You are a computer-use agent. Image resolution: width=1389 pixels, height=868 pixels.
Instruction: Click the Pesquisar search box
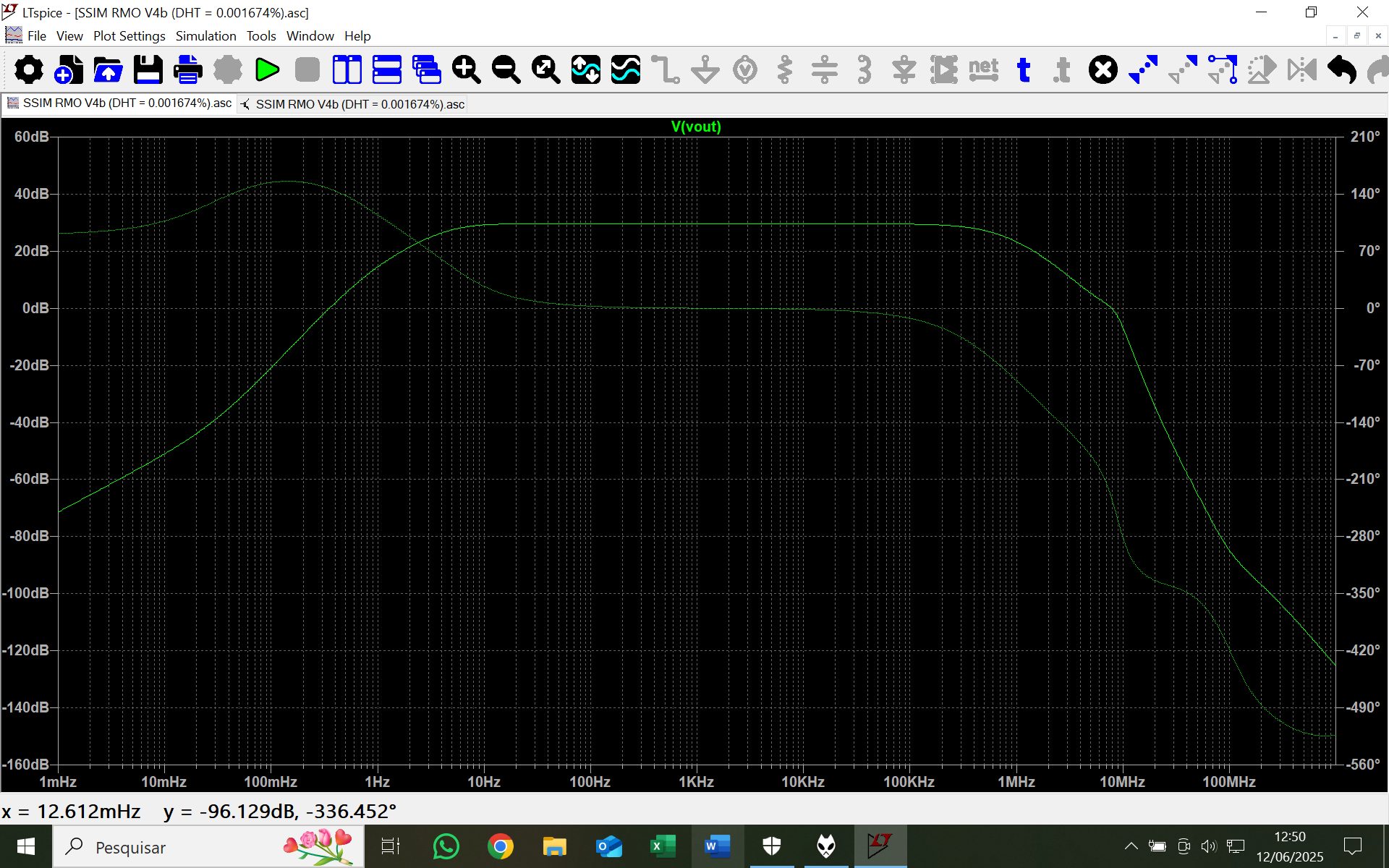tap(208, 847)
